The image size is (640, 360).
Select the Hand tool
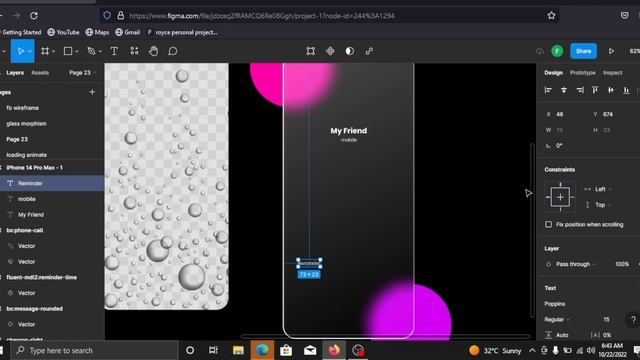tap(153, 51)
